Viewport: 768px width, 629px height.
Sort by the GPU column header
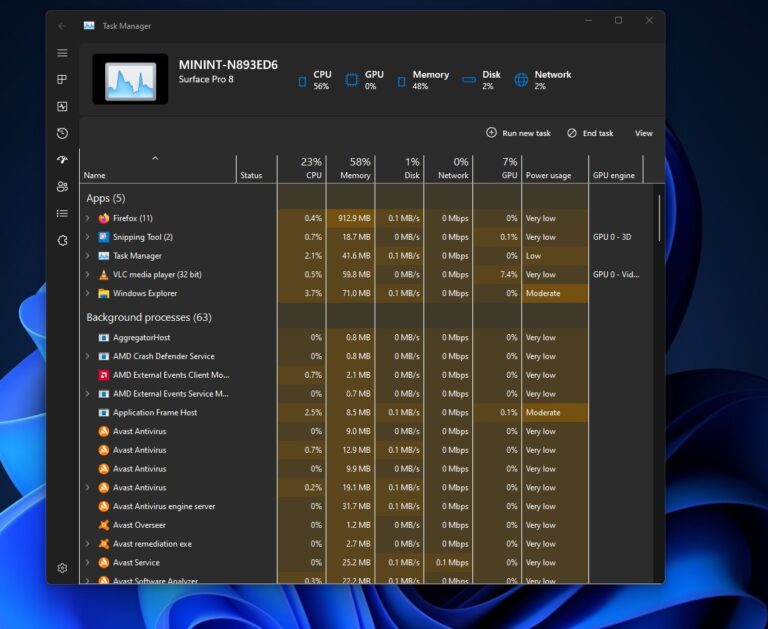coord(498,169)
